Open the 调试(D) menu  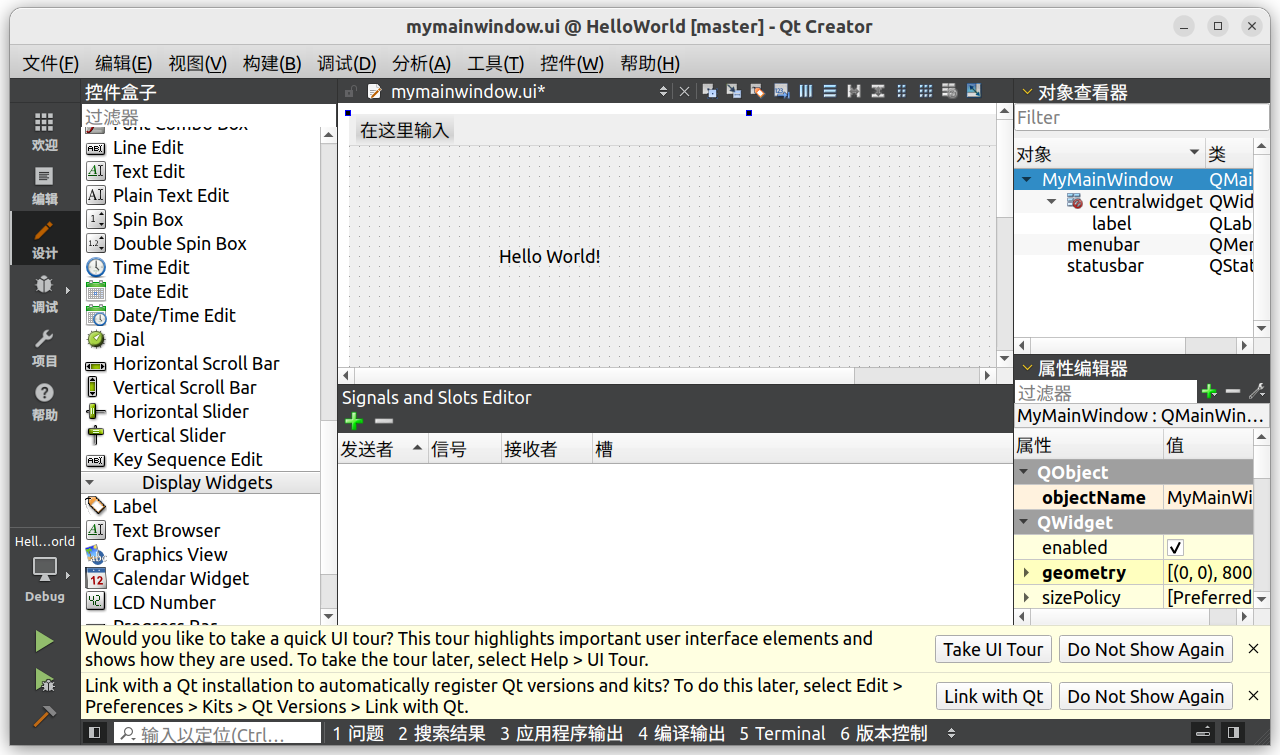pos(347,63)
